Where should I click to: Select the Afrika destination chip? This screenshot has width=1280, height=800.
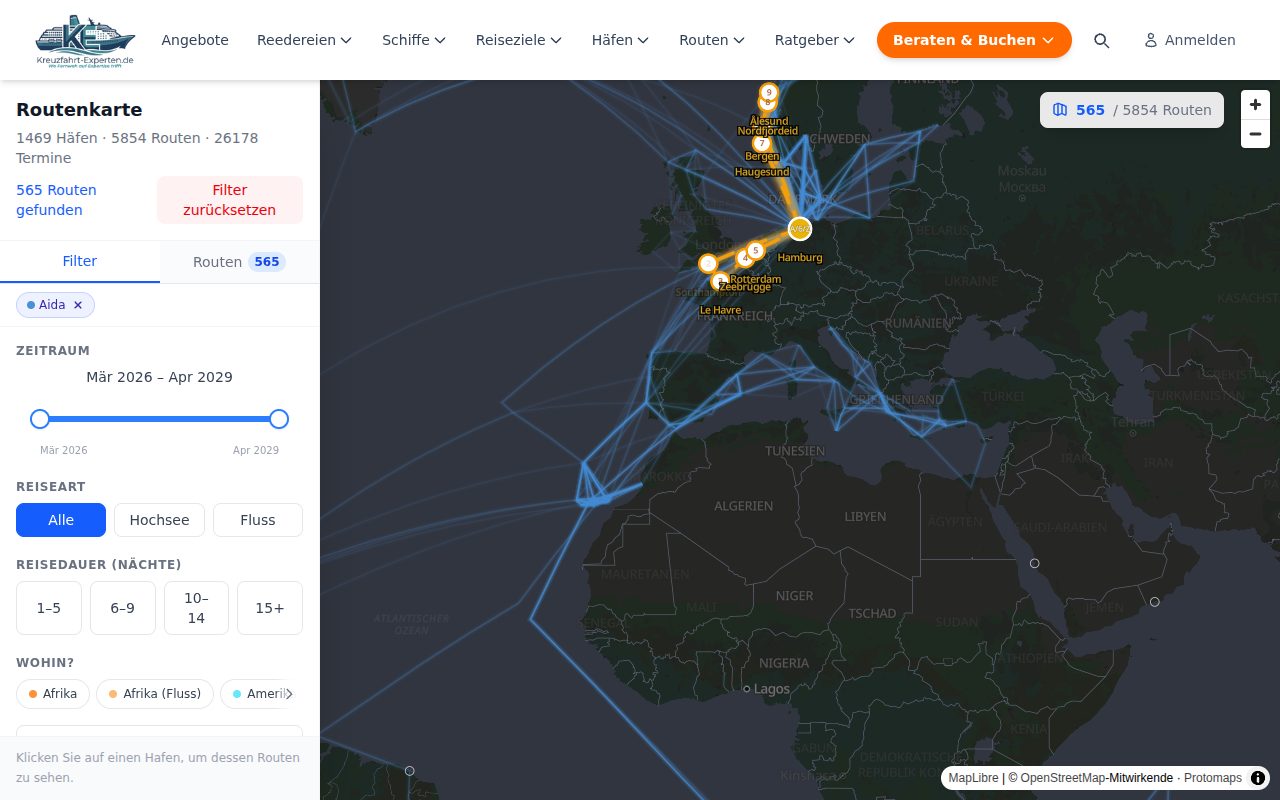53,694
